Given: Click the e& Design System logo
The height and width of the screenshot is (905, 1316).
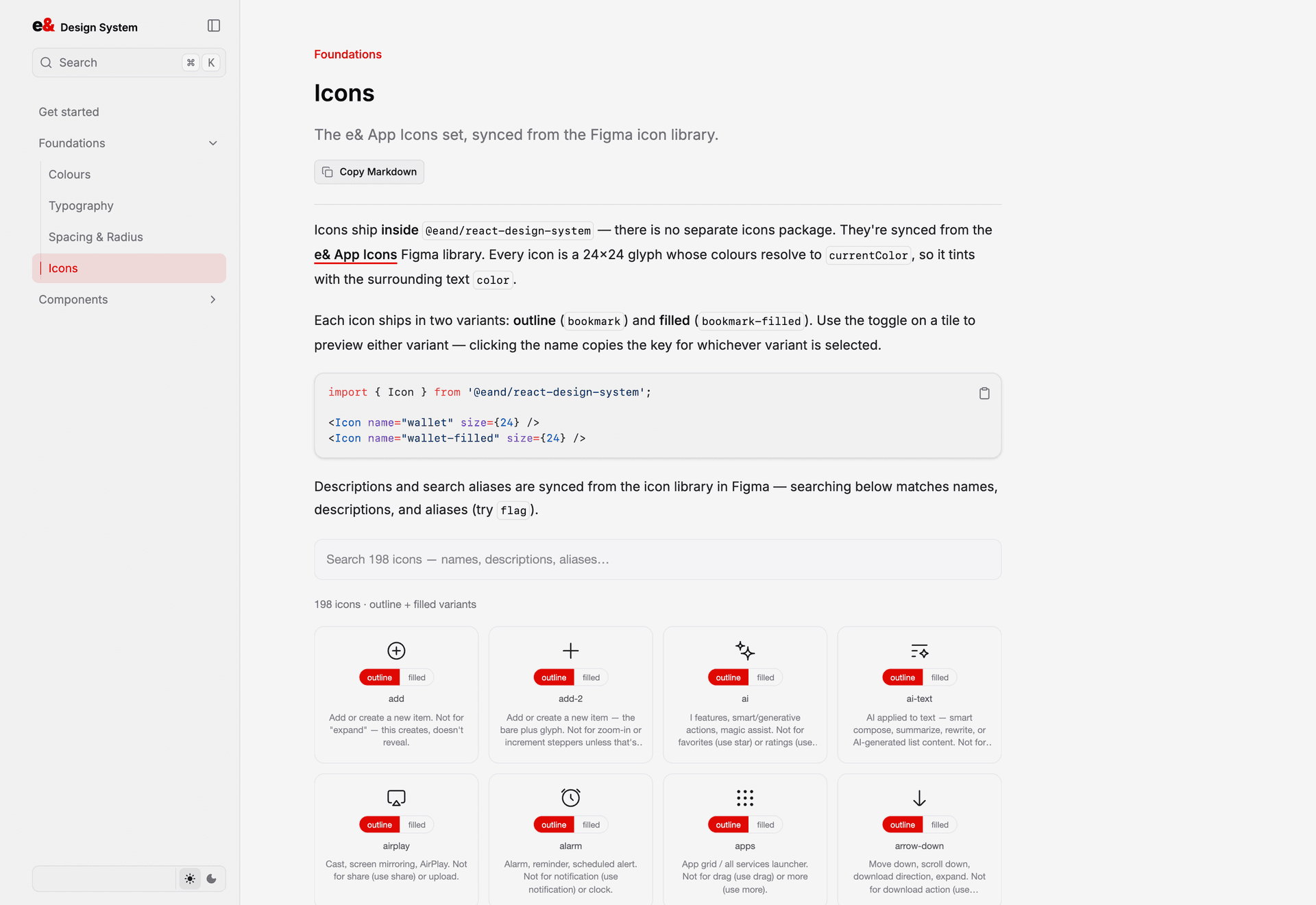Looking at the screenshot, I should coord(85,26).
